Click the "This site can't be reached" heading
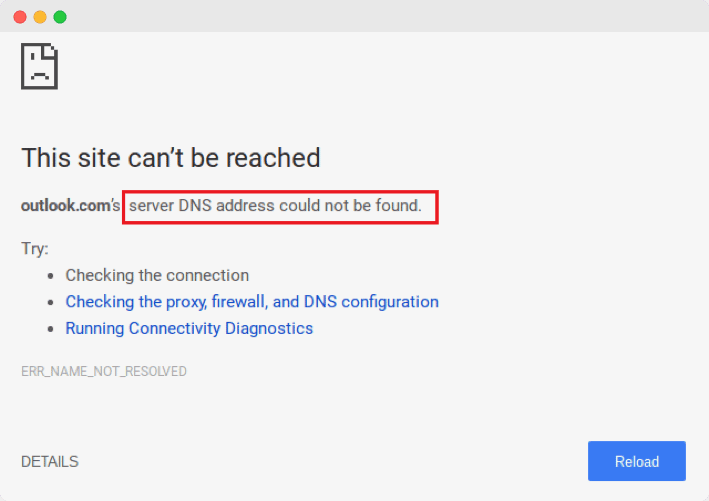 tap(171, 158)
